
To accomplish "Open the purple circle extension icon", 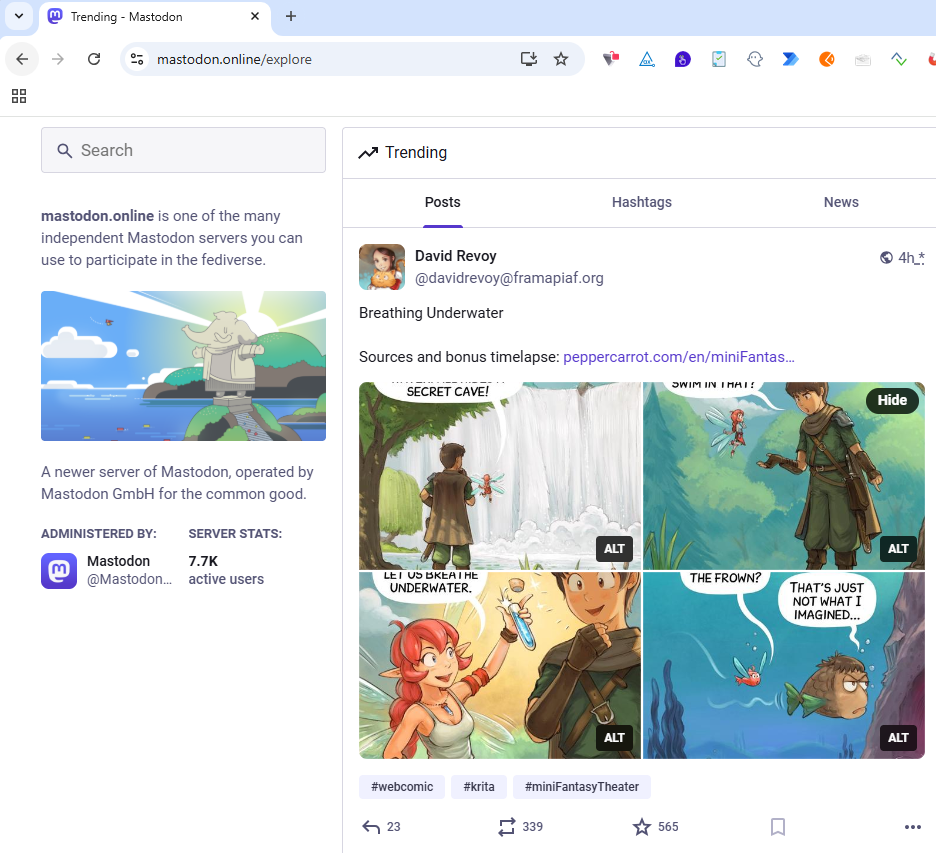I will click(683, 59).
